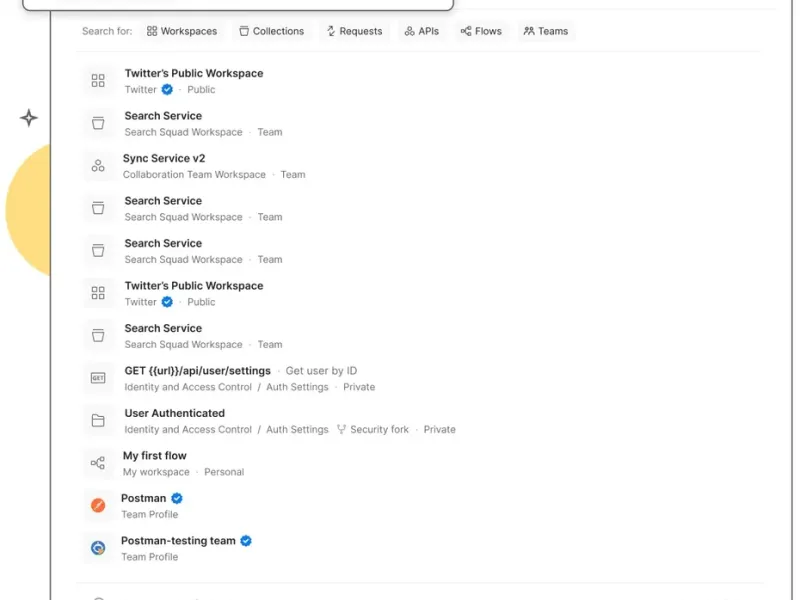Filter search by APIs
800x600 pixels.
click(422, 31)
